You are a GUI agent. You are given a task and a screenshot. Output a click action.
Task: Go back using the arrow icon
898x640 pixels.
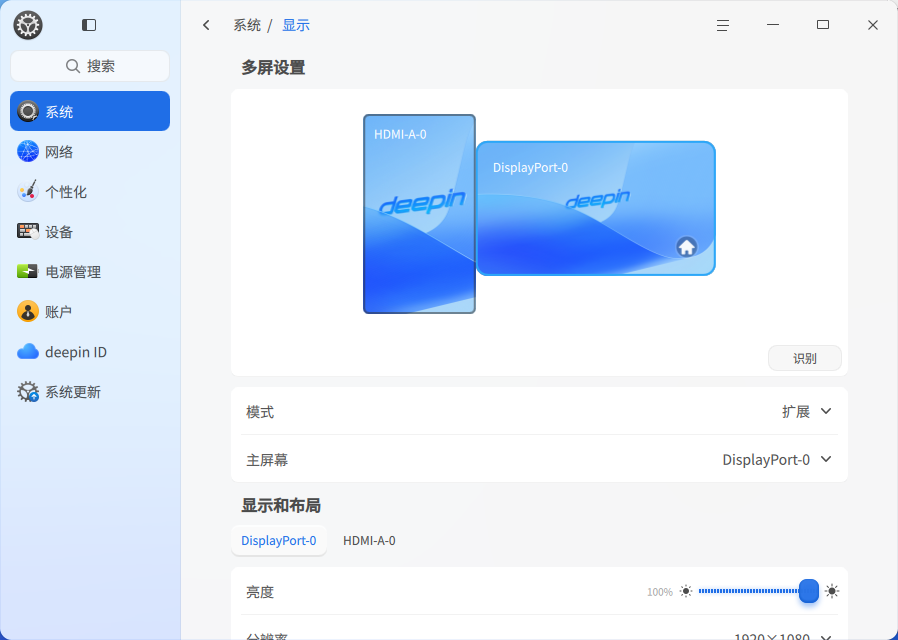(206, 25)
